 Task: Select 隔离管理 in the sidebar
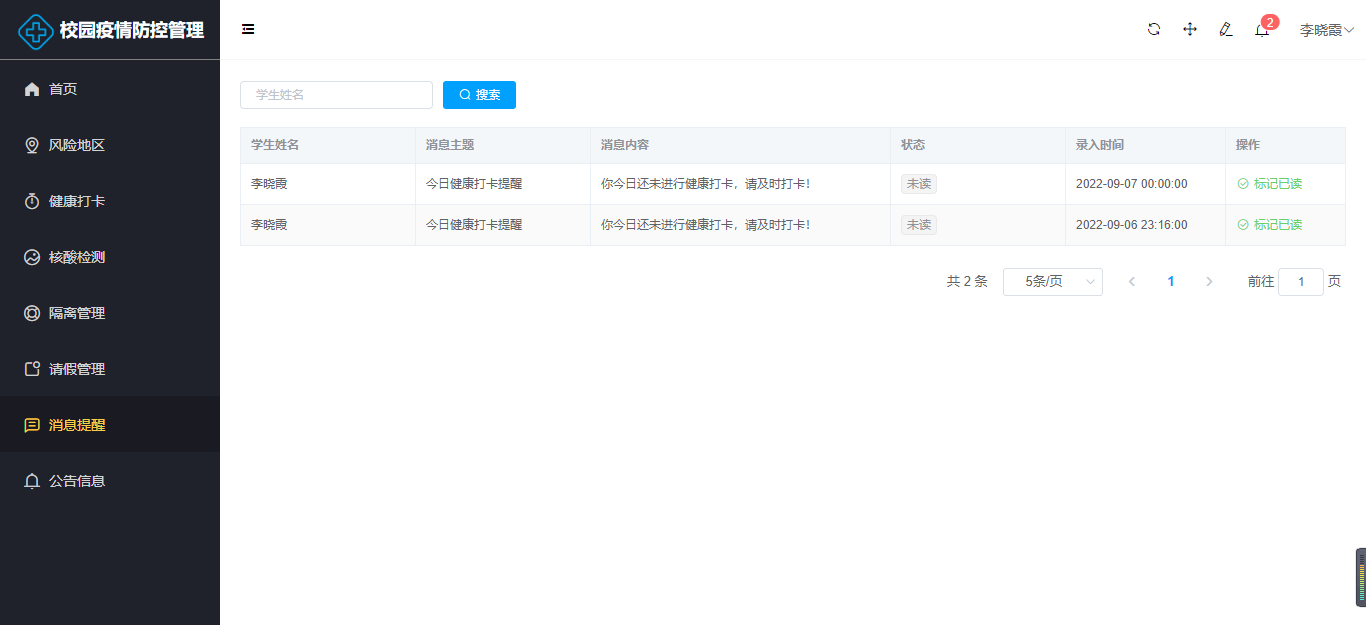pyautogui.click(x=77, y=313)
